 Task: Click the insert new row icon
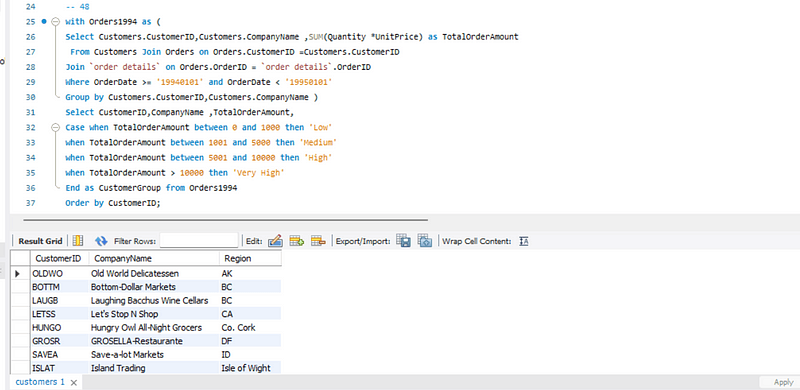pyautogui.click(x=296, y=241)
